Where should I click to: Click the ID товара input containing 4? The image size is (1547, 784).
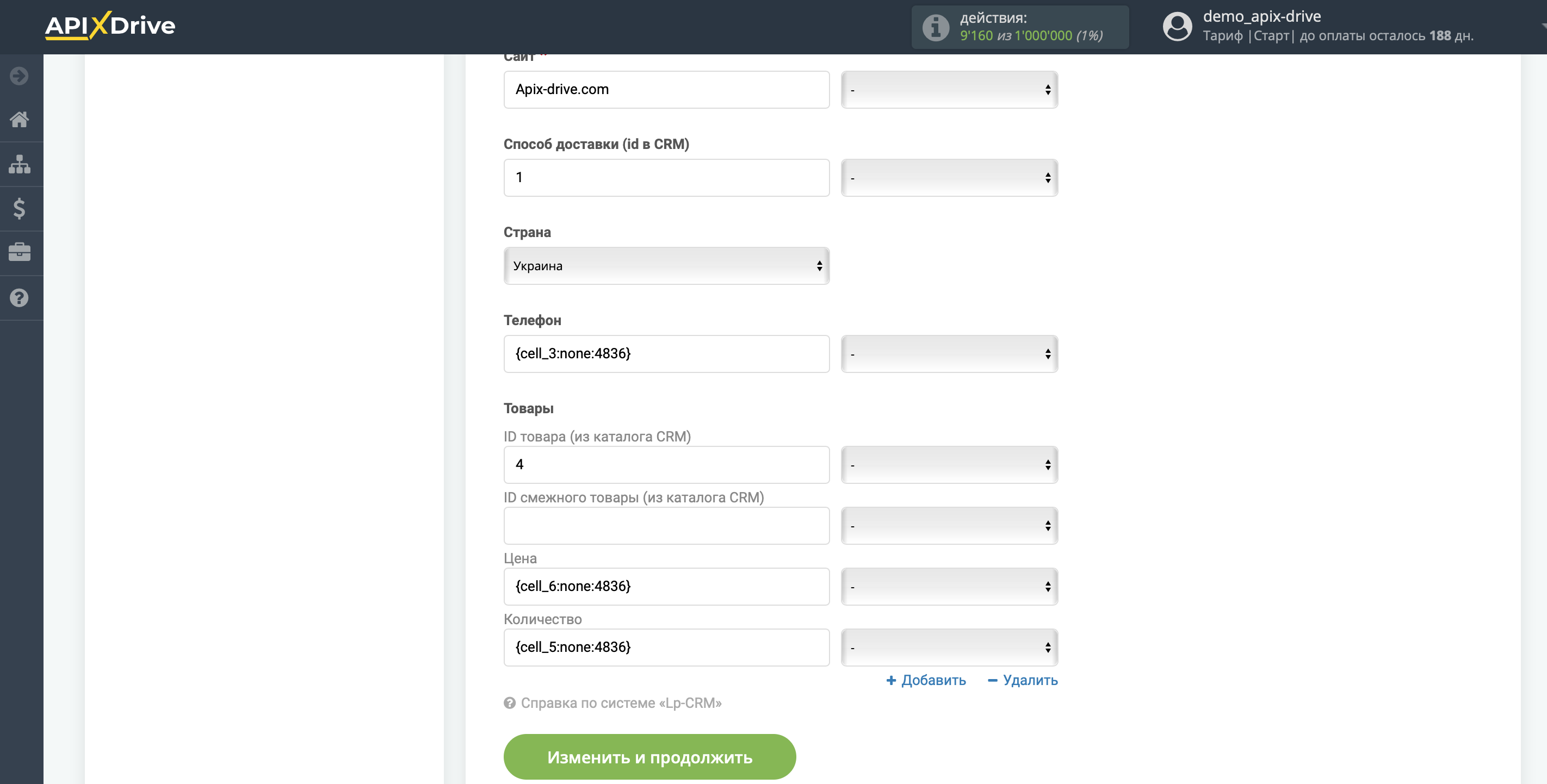click(x=666, y=465)
